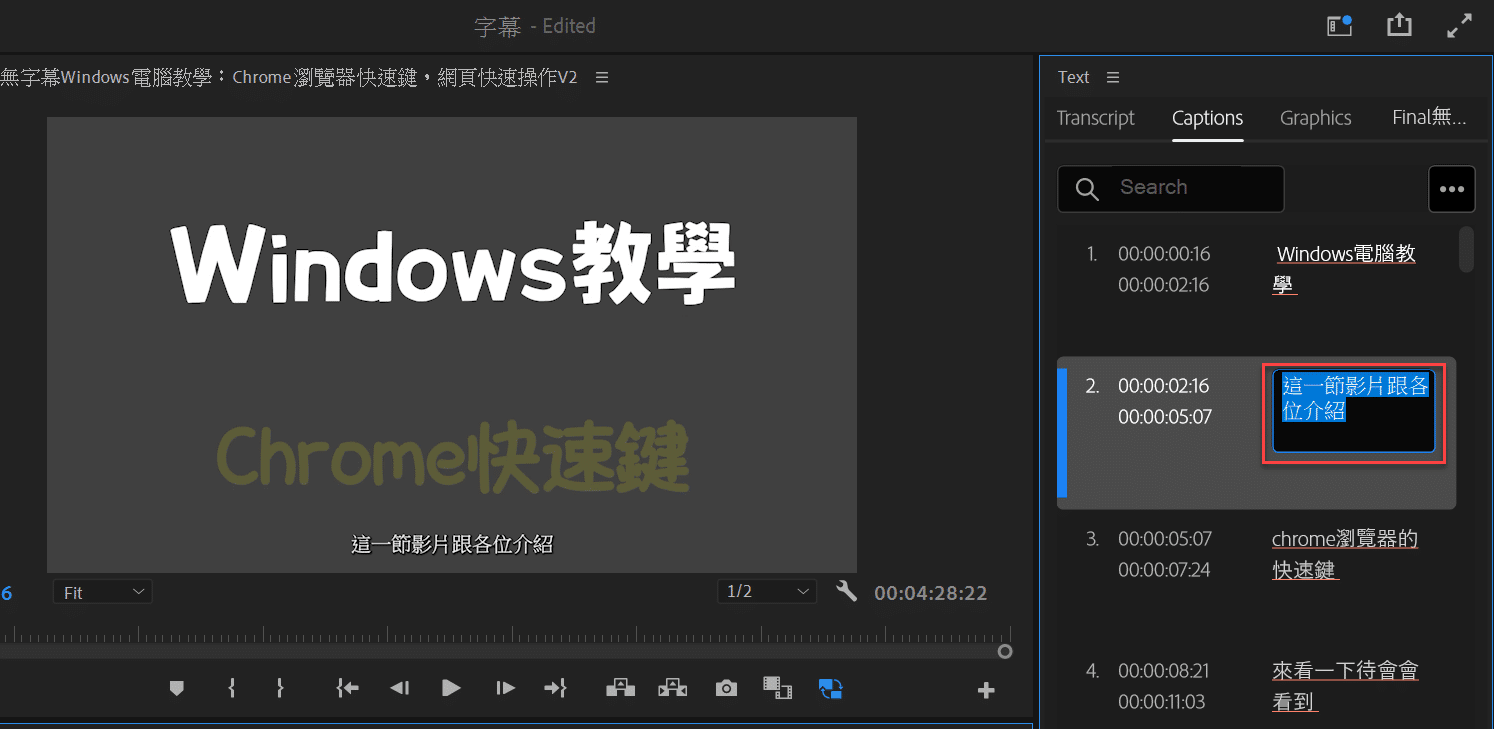Select caption text "來看一下待會會看到"

(x=1345, y=686)
